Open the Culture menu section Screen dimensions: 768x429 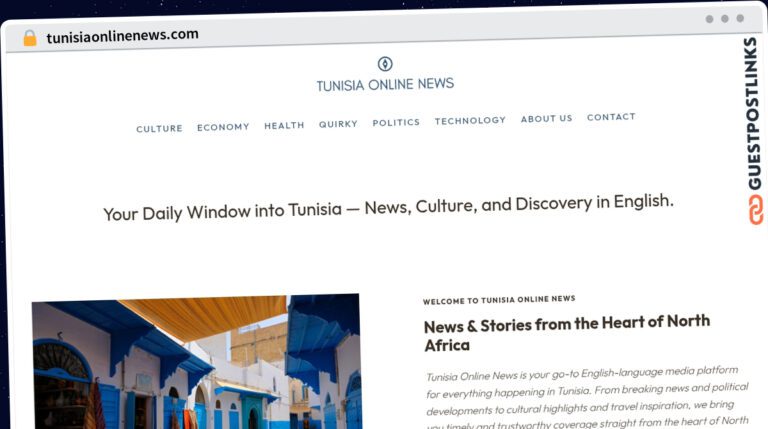click(159, 128)
